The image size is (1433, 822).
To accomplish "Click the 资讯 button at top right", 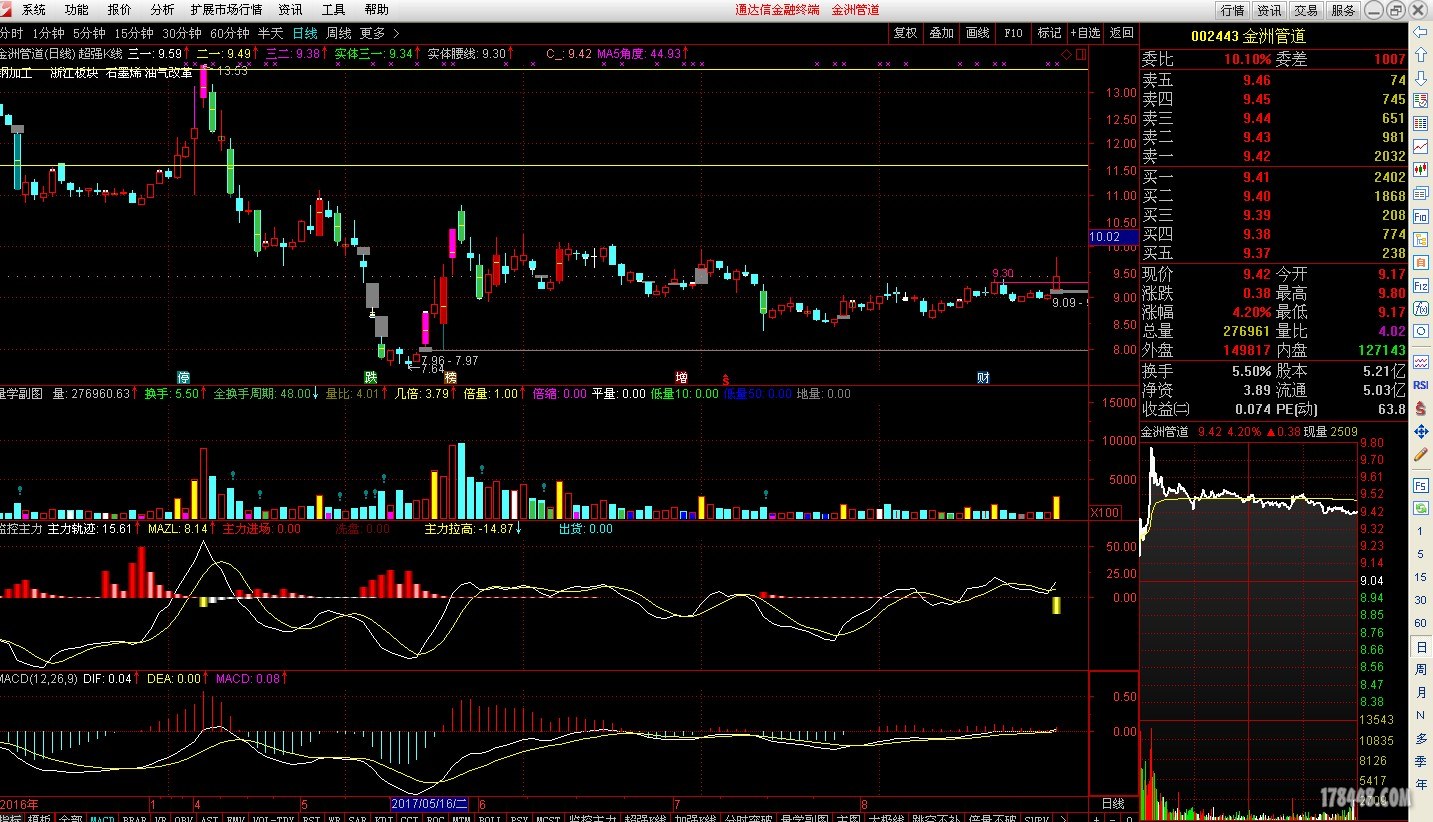I will click(1269, 10).
